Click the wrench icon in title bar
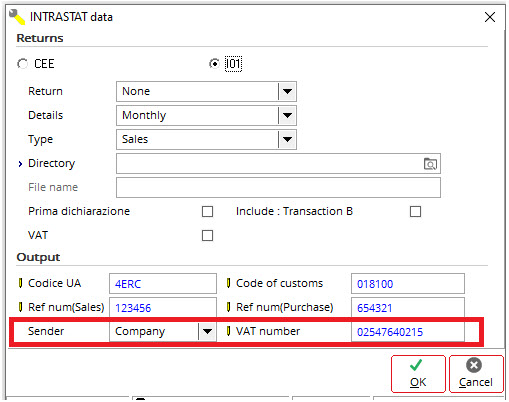The width and height of the screenshot is (509, 402). 17,17
